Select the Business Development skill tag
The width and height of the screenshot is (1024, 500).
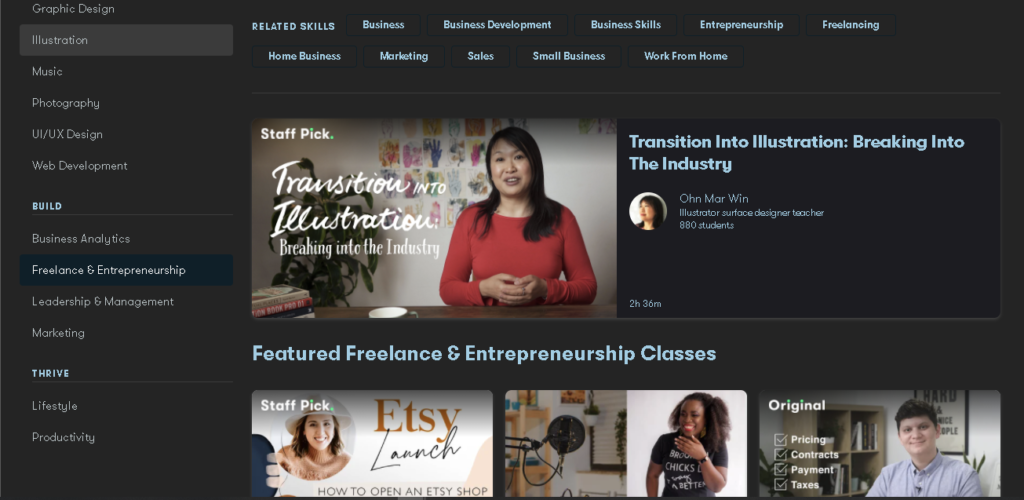click(x=497, y=25)
